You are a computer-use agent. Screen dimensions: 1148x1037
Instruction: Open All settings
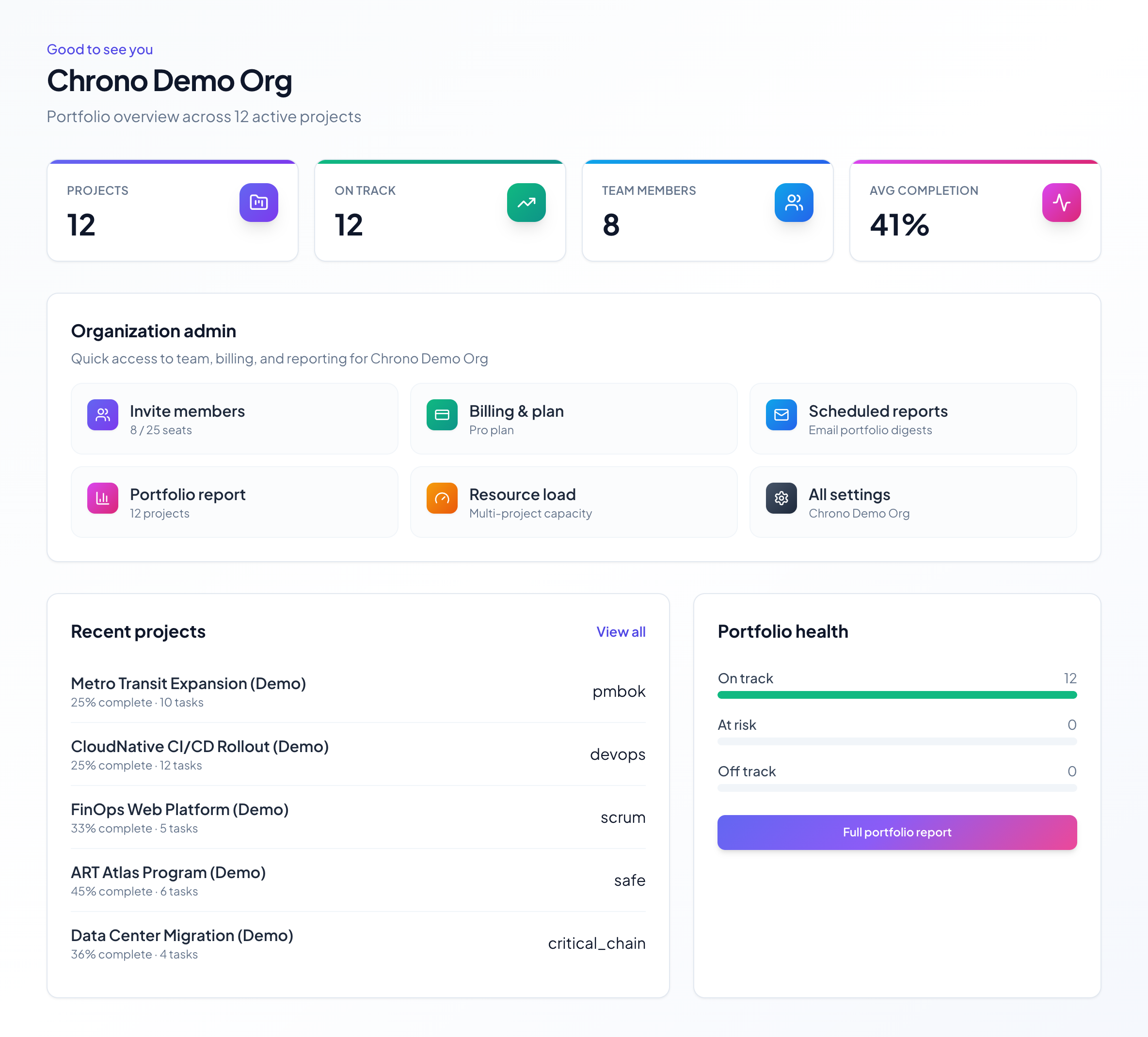913,502
